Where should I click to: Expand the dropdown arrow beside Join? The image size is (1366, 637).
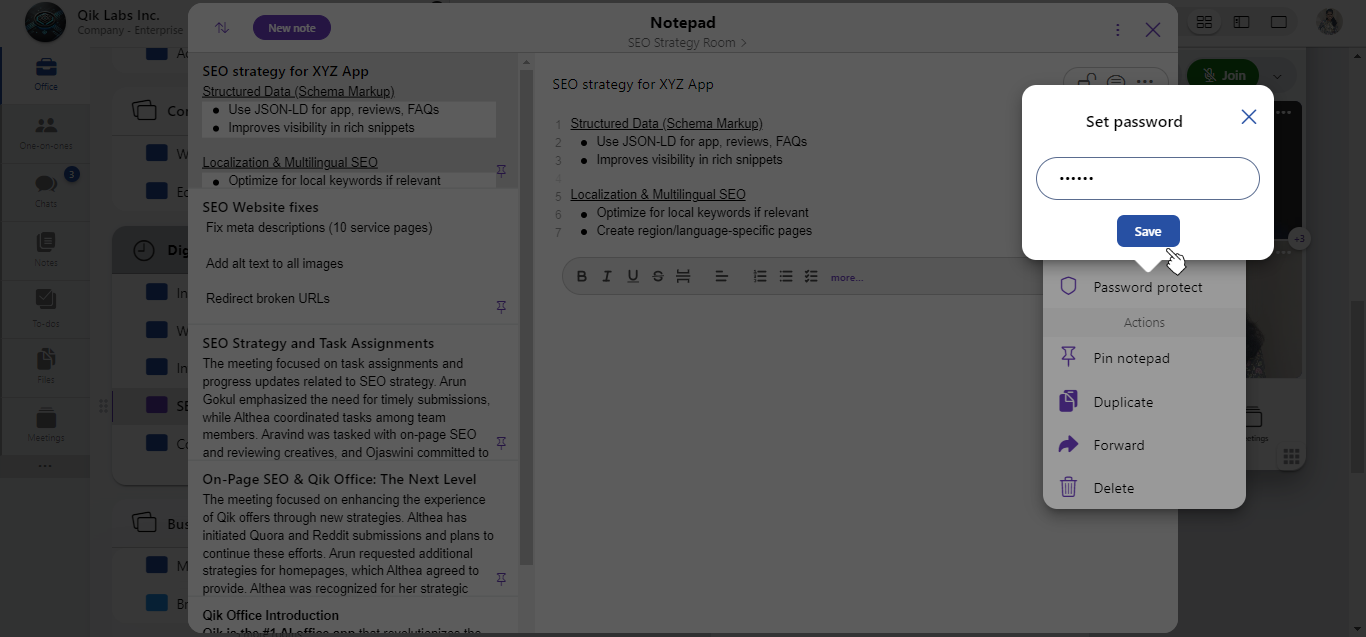tap(1277, 75)
